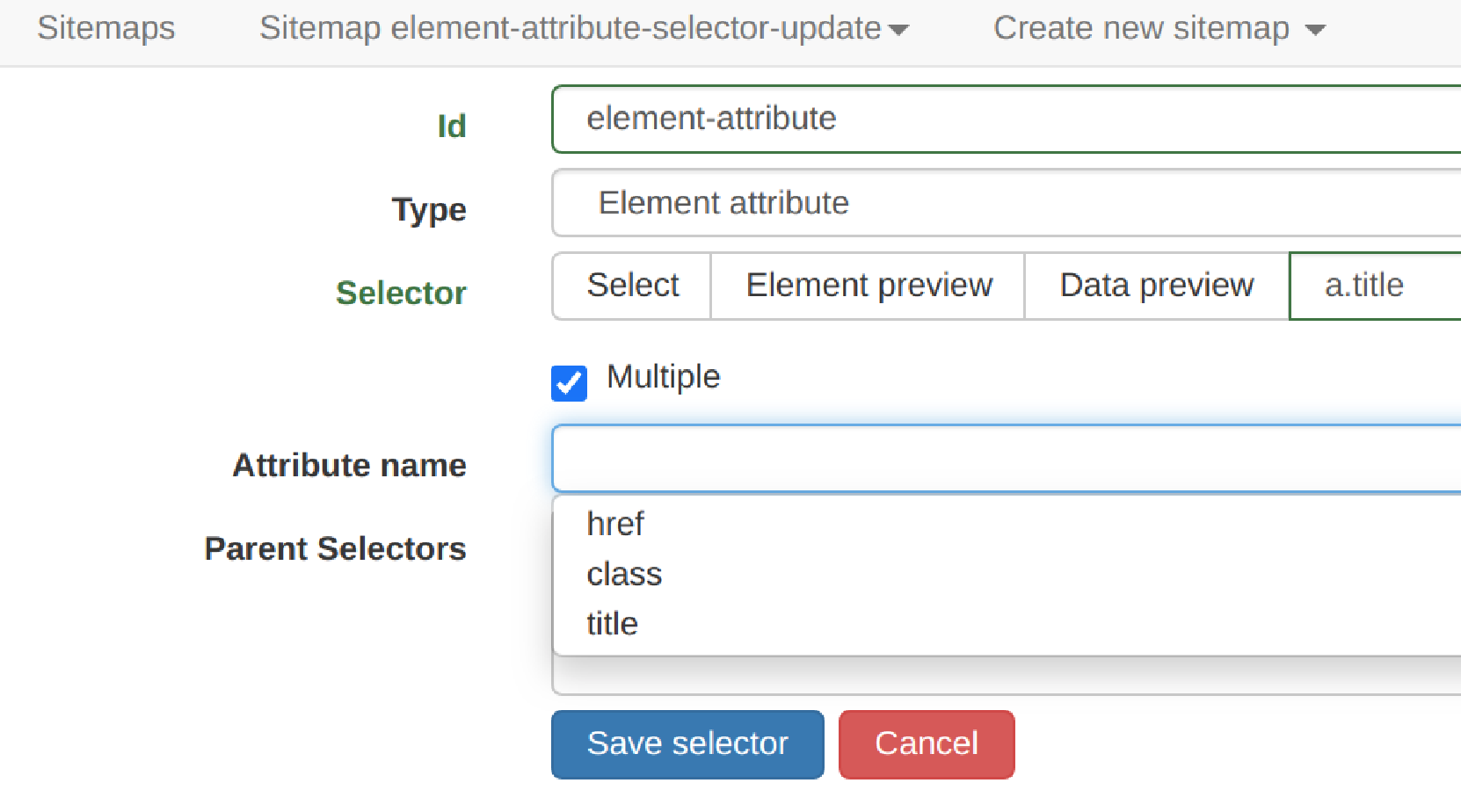Viewport: 1461px width, 812px height.
Task: Click the dropdown caret beside the sitemap name
Action: coord(898,29)
